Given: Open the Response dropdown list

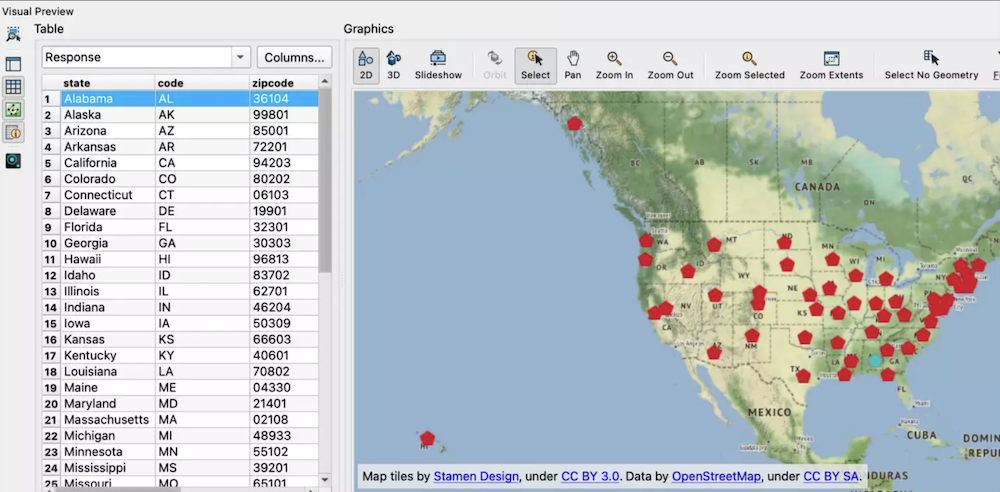Looking at the screenshot, I should tap(240, 57).
